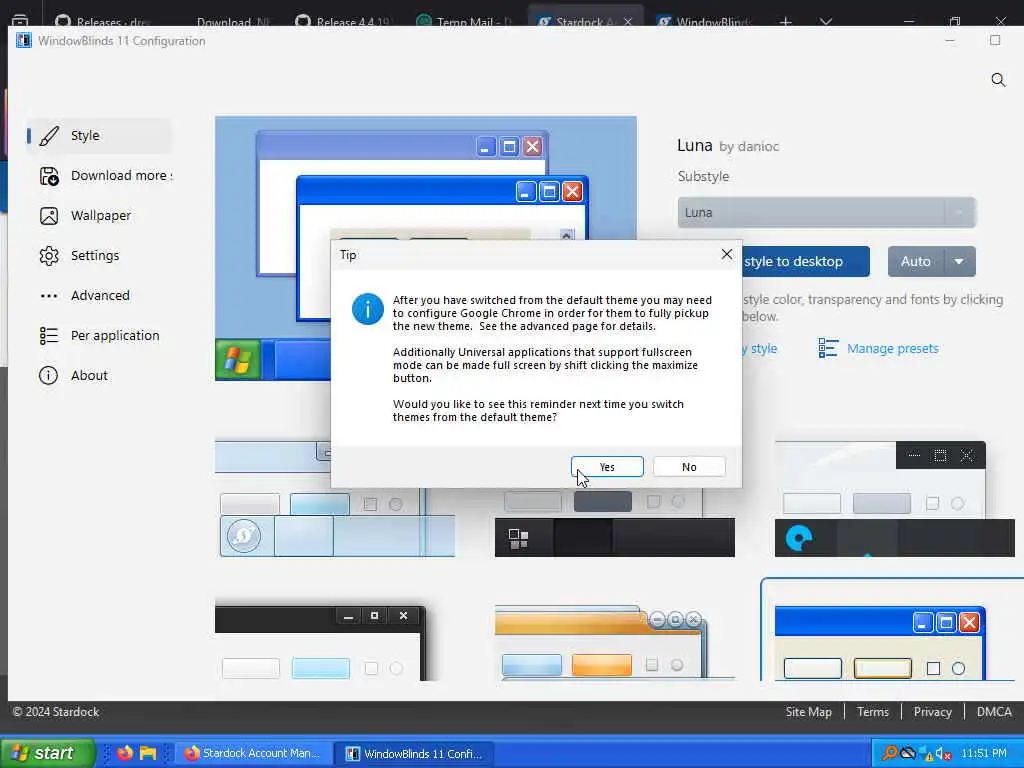Expand the Auto dropdown arrow
The width and height of the screenshot is (1024, 768).
[x=959, y=261]
